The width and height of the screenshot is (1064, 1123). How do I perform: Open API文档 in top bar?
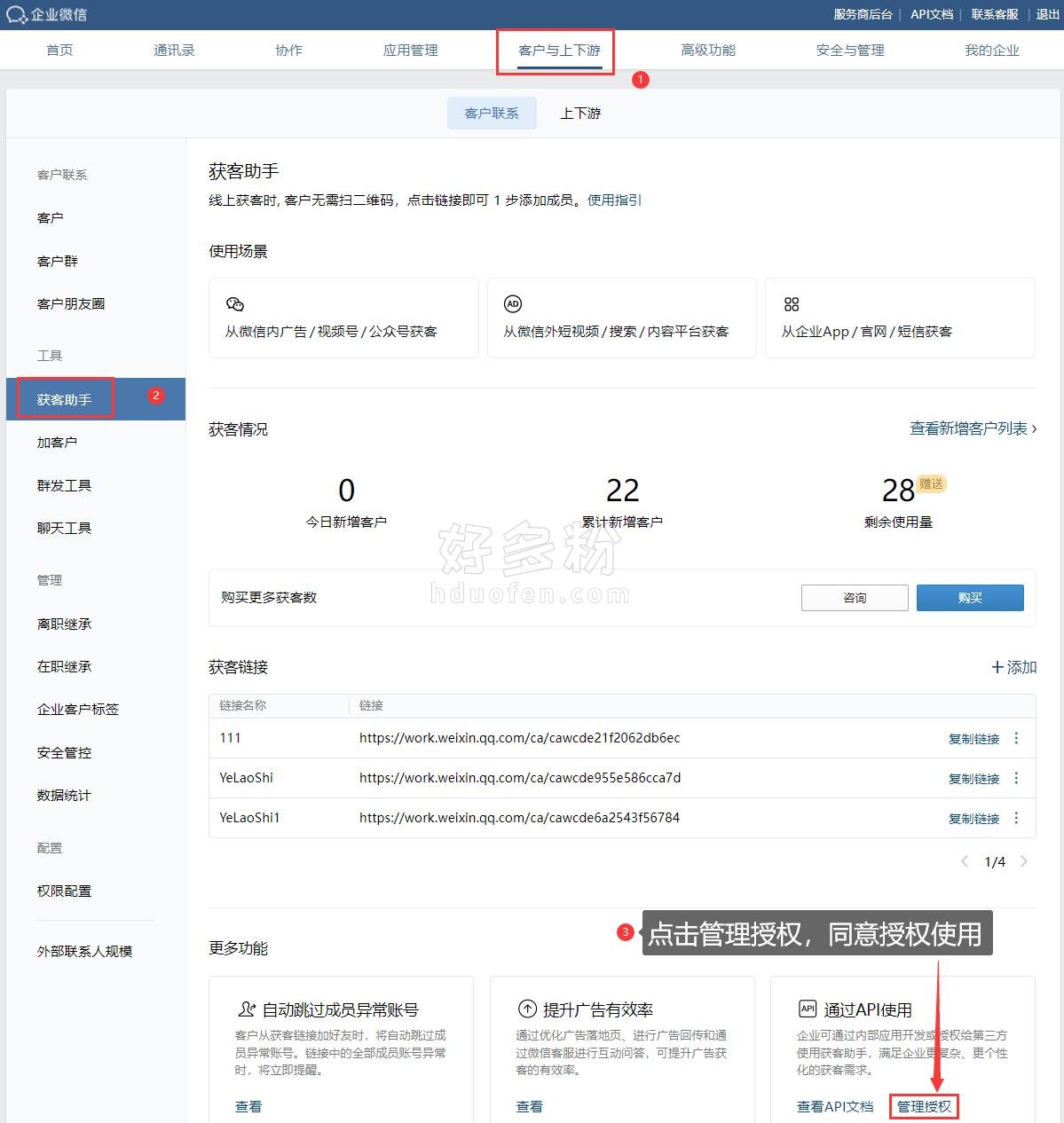(x=932, y=14)
